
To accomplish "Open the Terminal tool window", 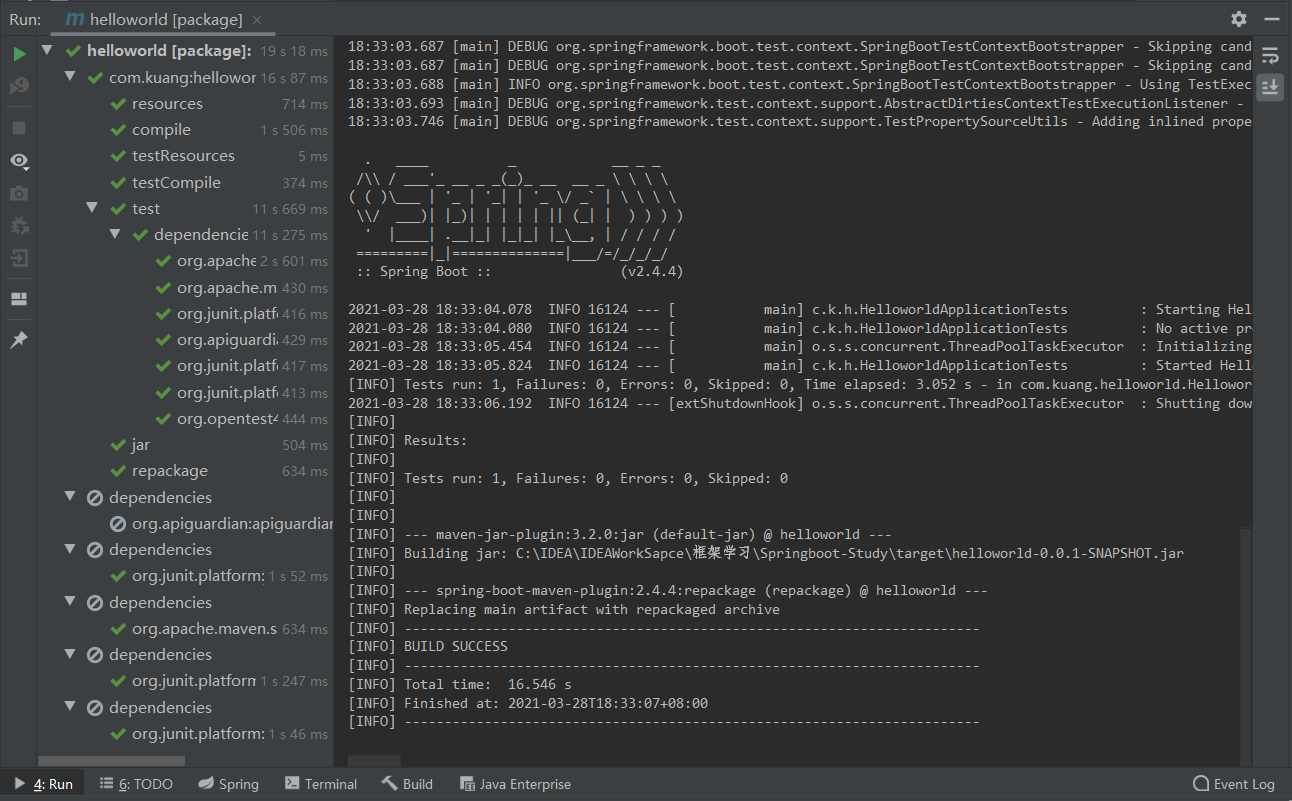I will (x=320, y=784).
